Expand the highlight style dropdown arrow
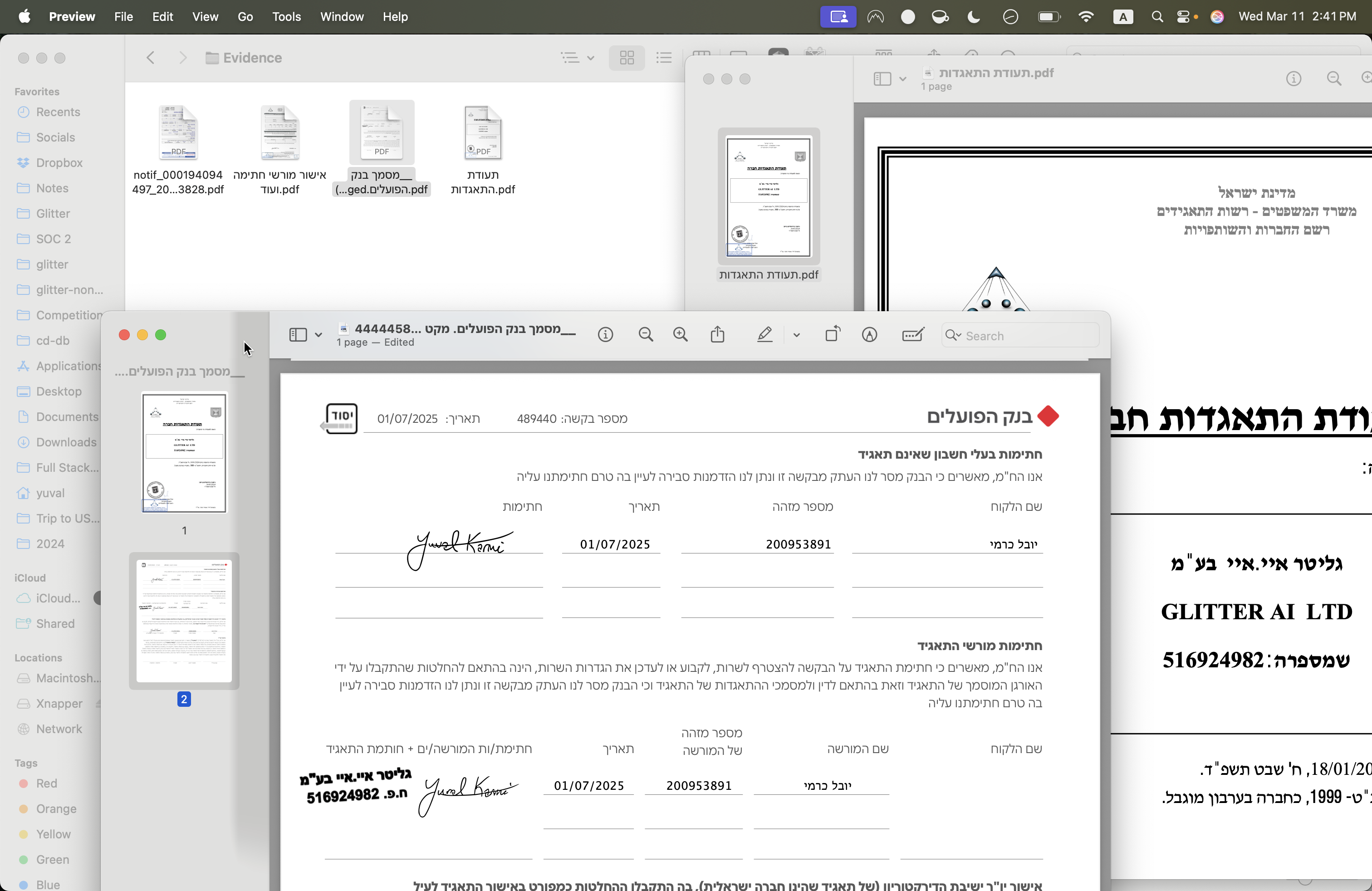The width and height of the screenshot is (1372, 891). click(x=796, y=335)
